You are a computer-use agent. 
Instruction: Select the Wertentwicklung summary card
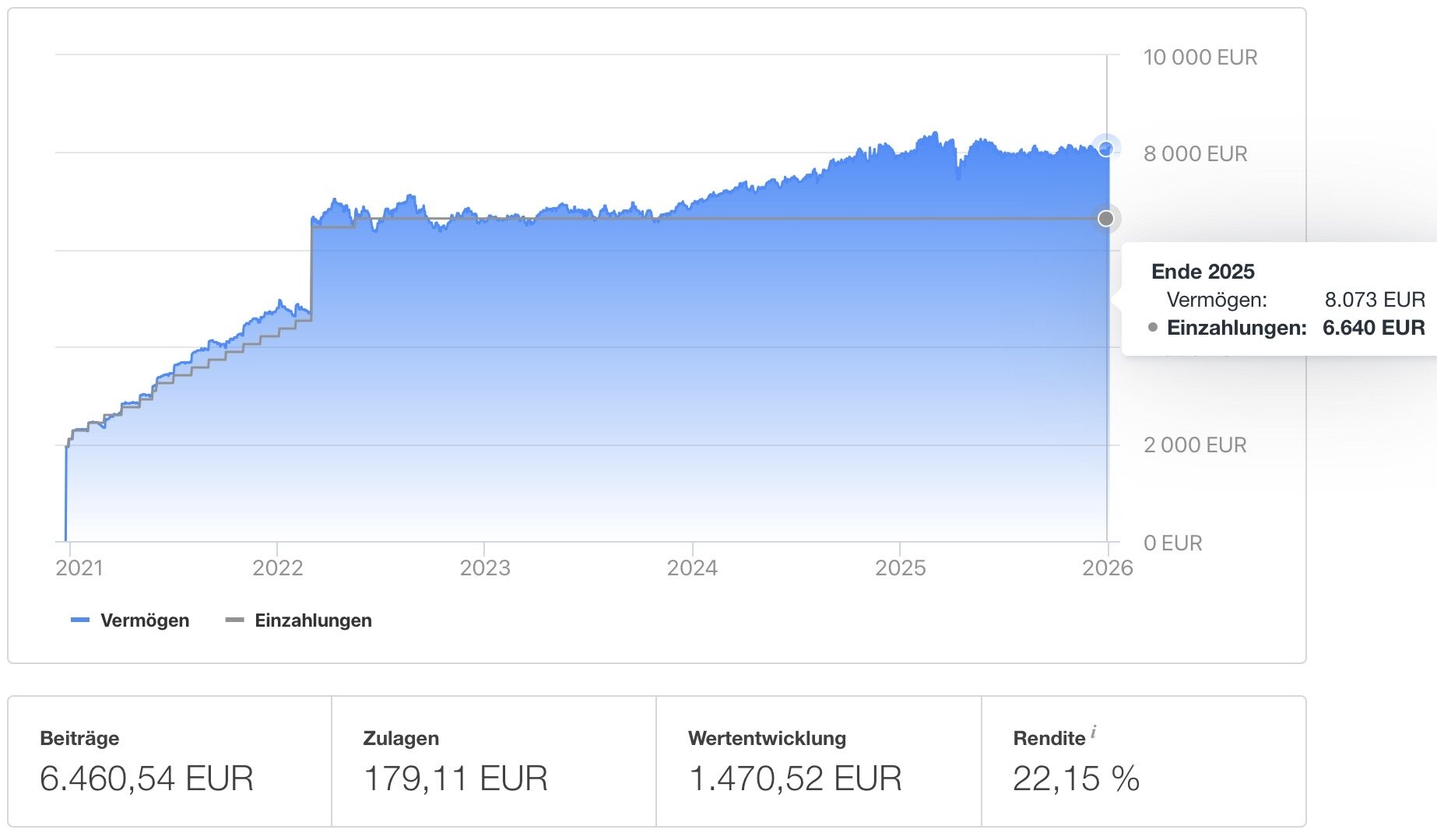pos(818,761)
